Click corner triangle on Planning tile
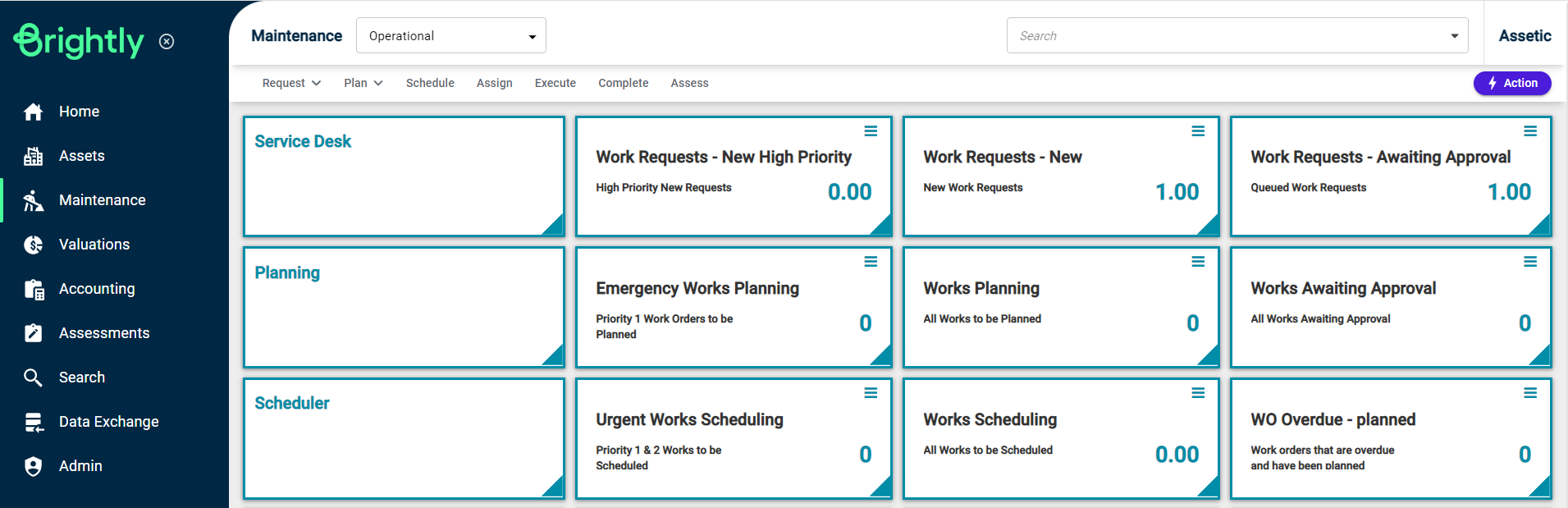The height and width of the screenshot is (508, 1568). coord(555,358)
